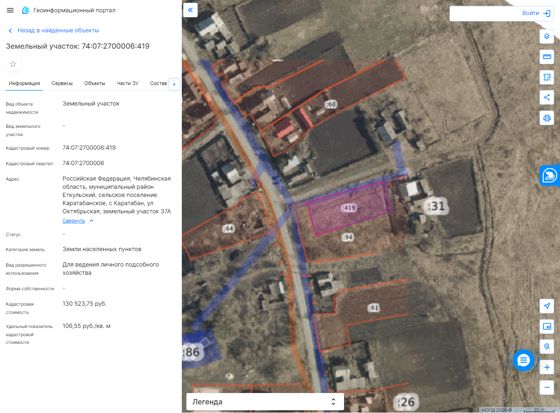Select parcel labeled :61 on the map
The height and width of the screenshot is (413, 560).
(374, 308)
